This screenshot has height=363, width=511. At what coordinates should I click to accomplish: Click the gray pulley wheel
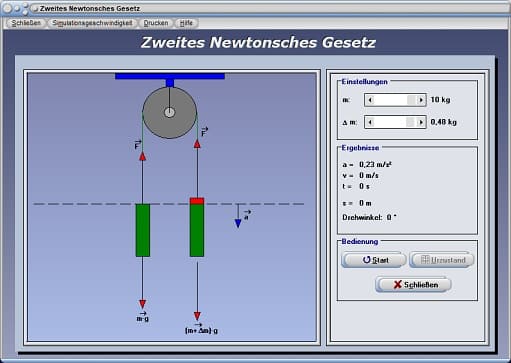tap(169, 112)
